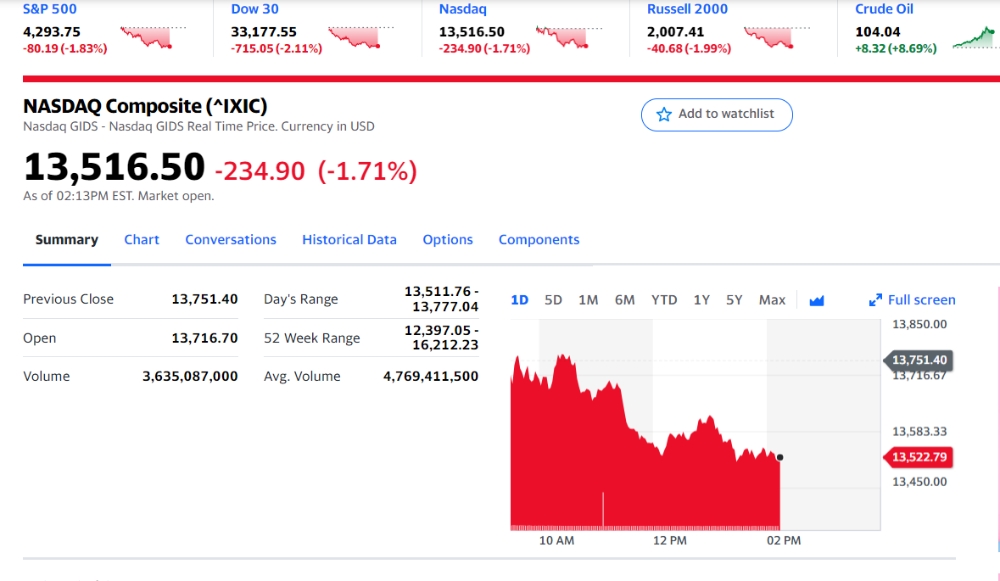The height and width of the screenshot is (581, 1000).
Task: Open the S&P 500 index link
Action: point(50,9)
